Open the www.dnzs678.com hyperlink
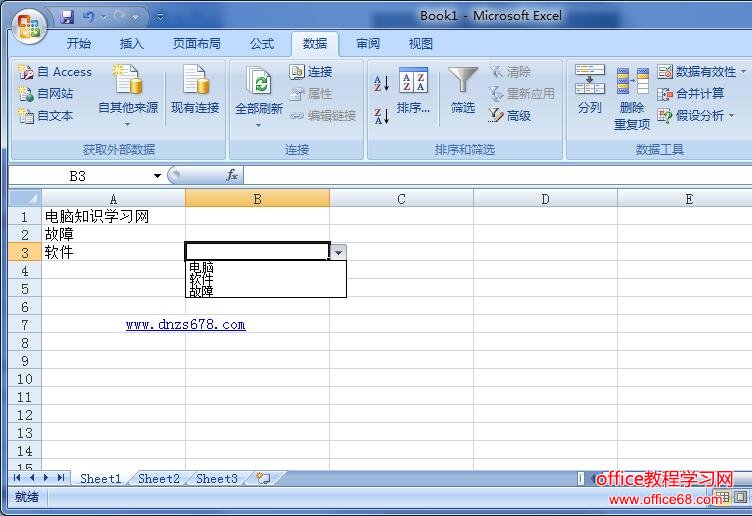This screenshot has width=752, height=516. point(186,325)
